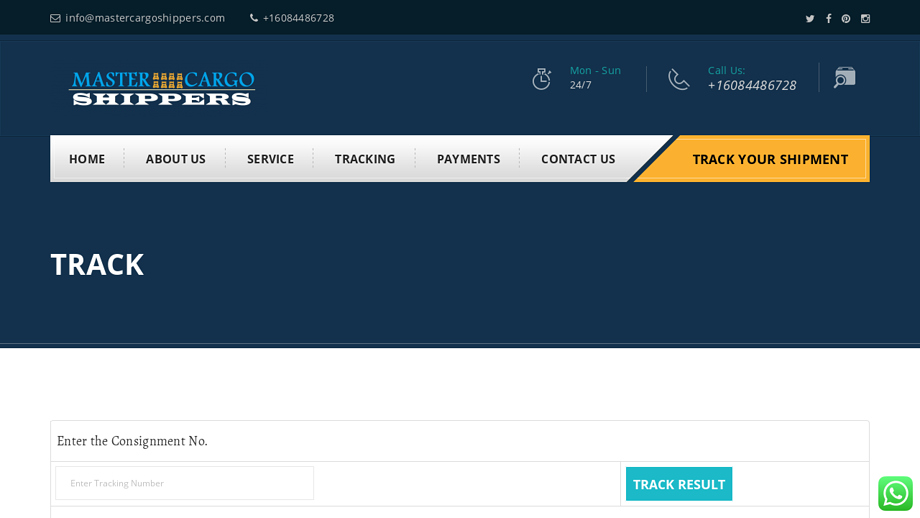Click the chat bubble icon in header
This screenshot has width=920, height=518.
(845, 78)
